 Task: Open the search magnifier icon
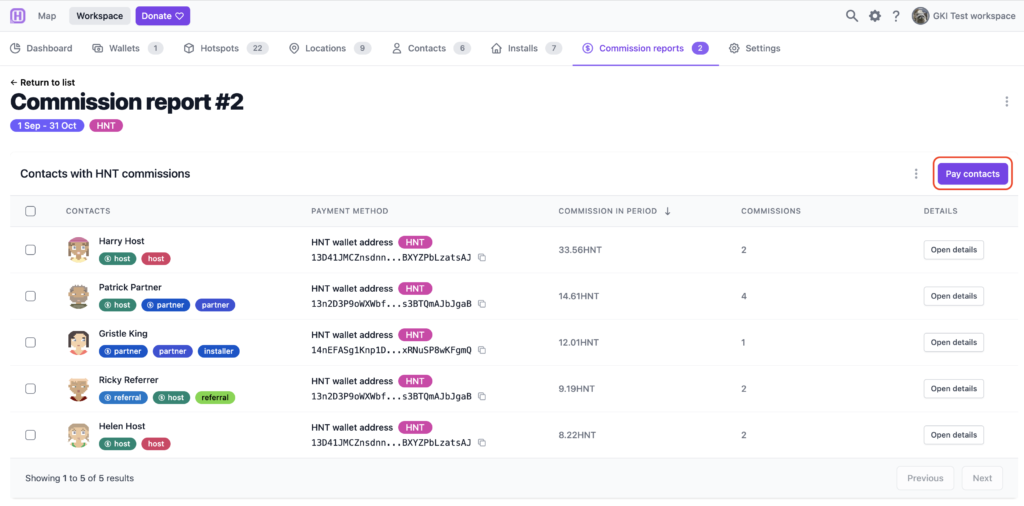coord(852,16)
